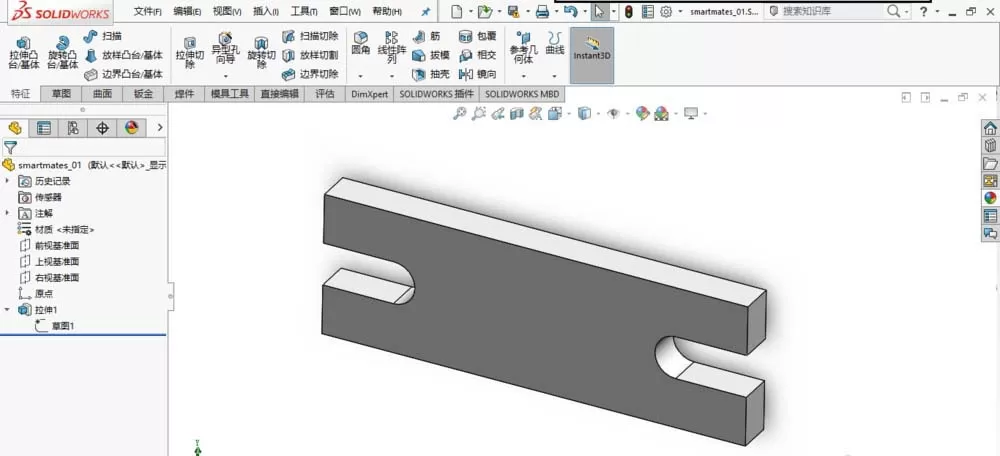Create a new document with New icon

(455, 11)
